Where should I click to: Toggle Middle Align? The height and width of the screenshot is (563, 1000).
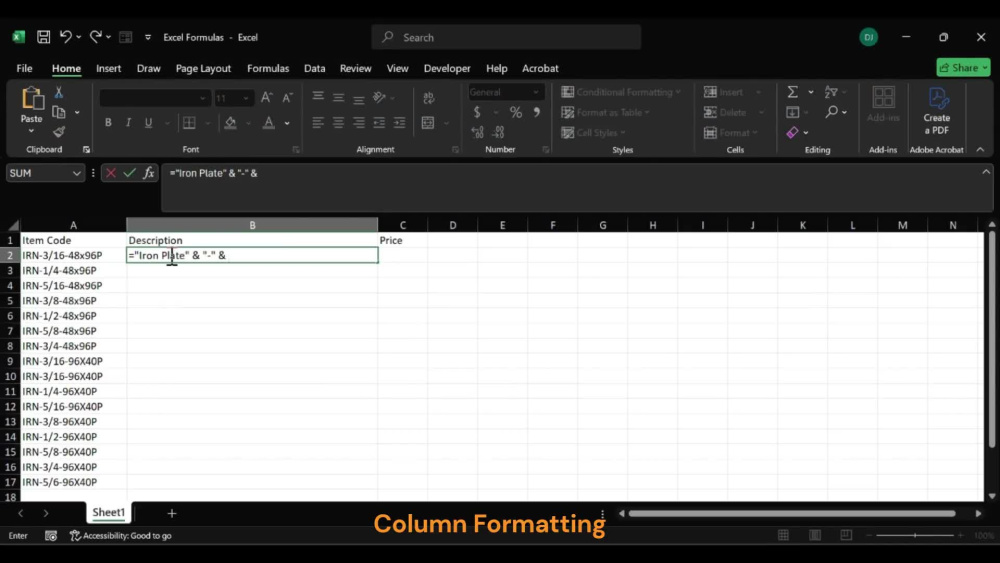point(338,97)
